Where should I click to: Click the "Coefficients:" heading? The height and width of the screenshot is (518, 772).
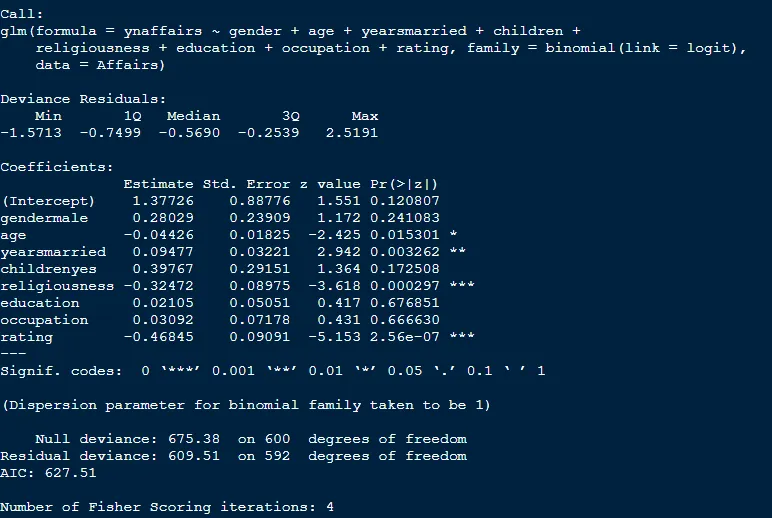coord(58,167)
